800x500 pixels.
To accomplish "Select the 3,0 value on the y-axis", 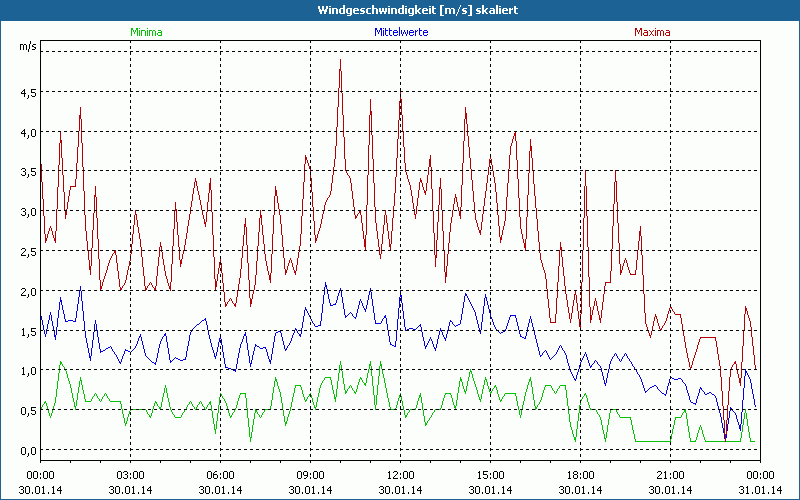I will pos(28,211).
